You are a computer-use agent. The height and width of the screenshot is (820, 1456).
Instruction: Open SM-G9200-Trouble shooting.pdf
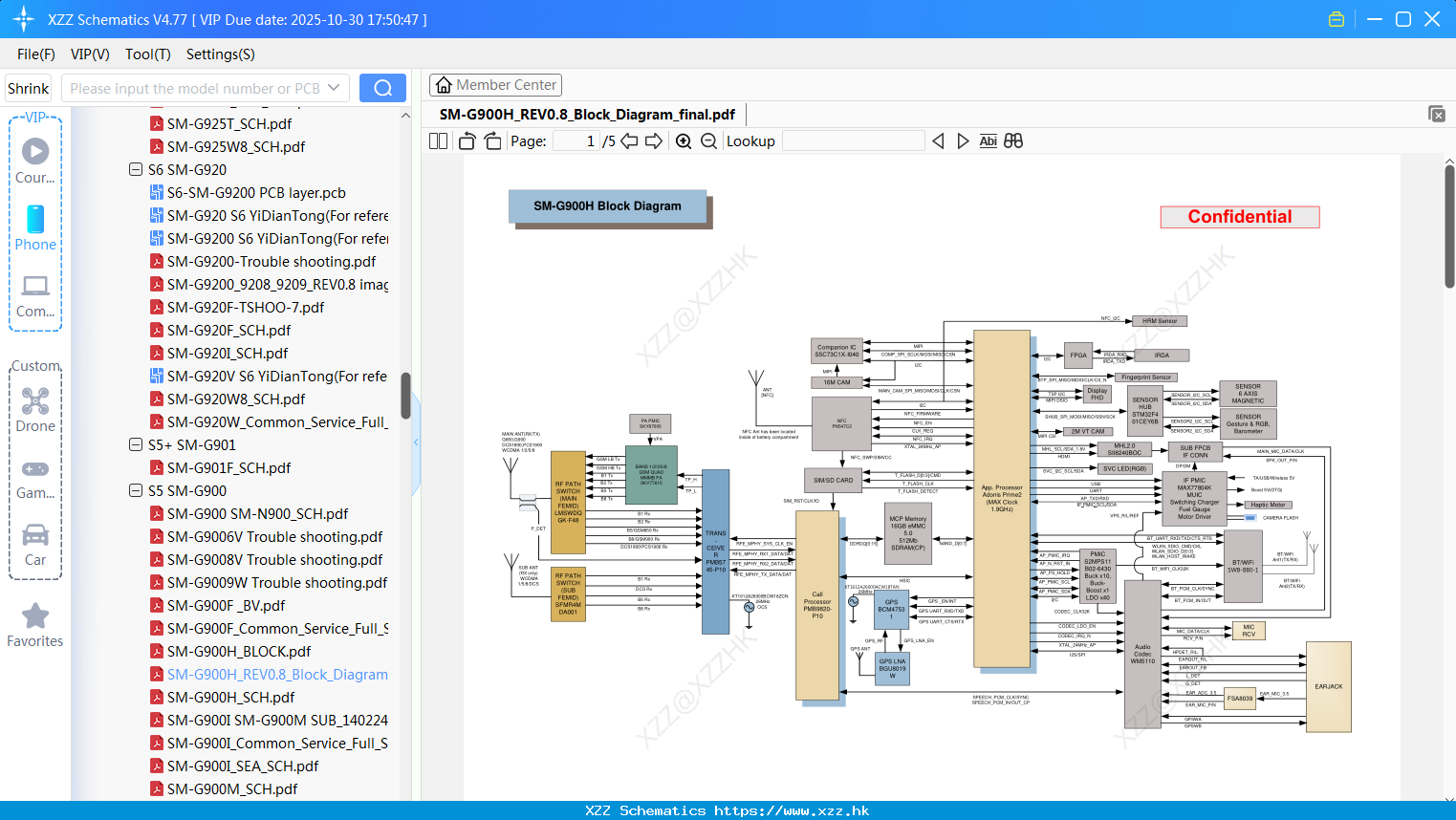point(262,261)
